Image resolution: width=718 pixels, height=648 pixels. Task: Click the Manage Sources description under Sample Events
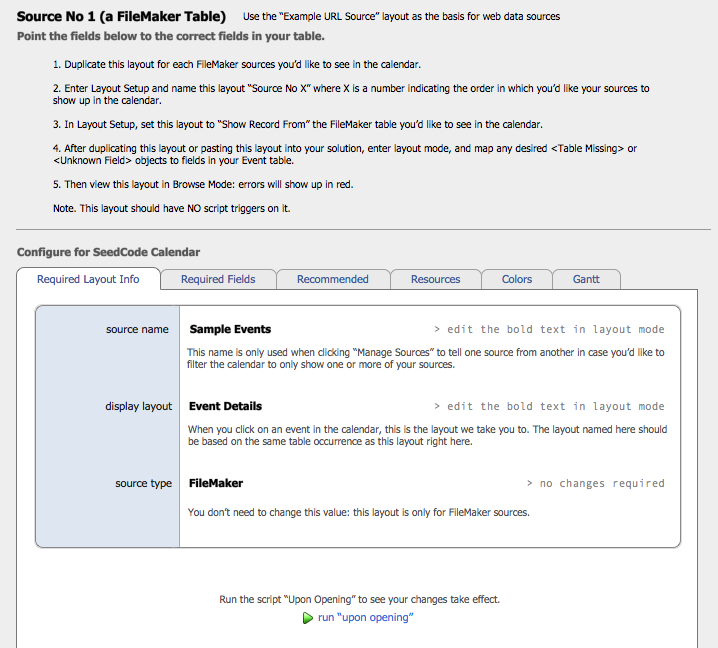(x=425, y=359)
